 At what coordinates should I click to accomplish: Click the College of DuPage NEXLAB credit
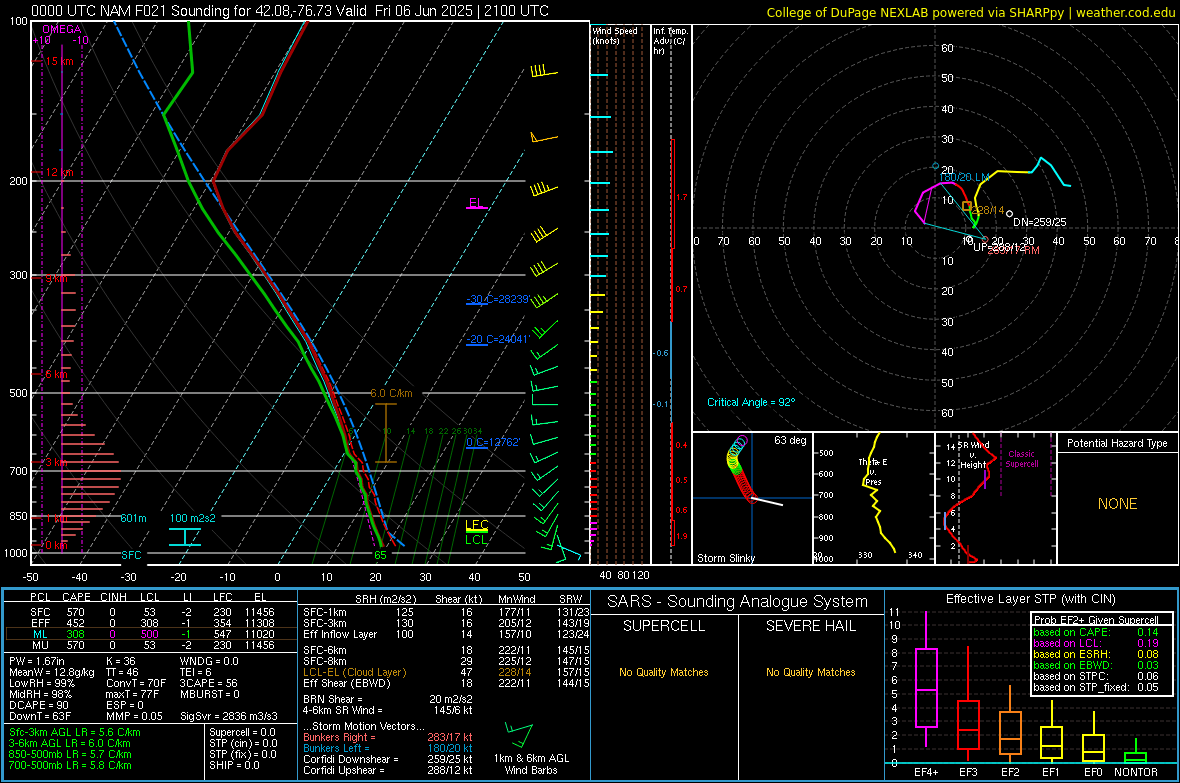(x=970, y=12)
